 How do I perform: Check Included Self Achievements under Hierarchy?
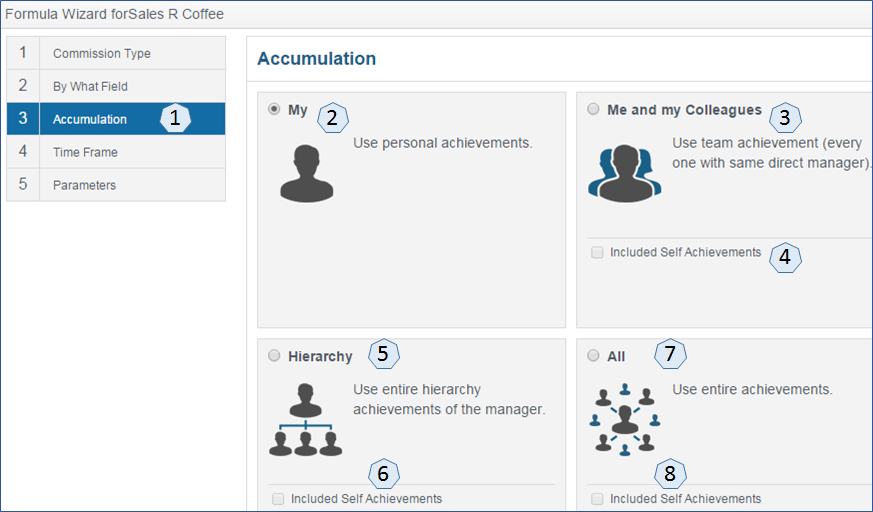point(278,499)
